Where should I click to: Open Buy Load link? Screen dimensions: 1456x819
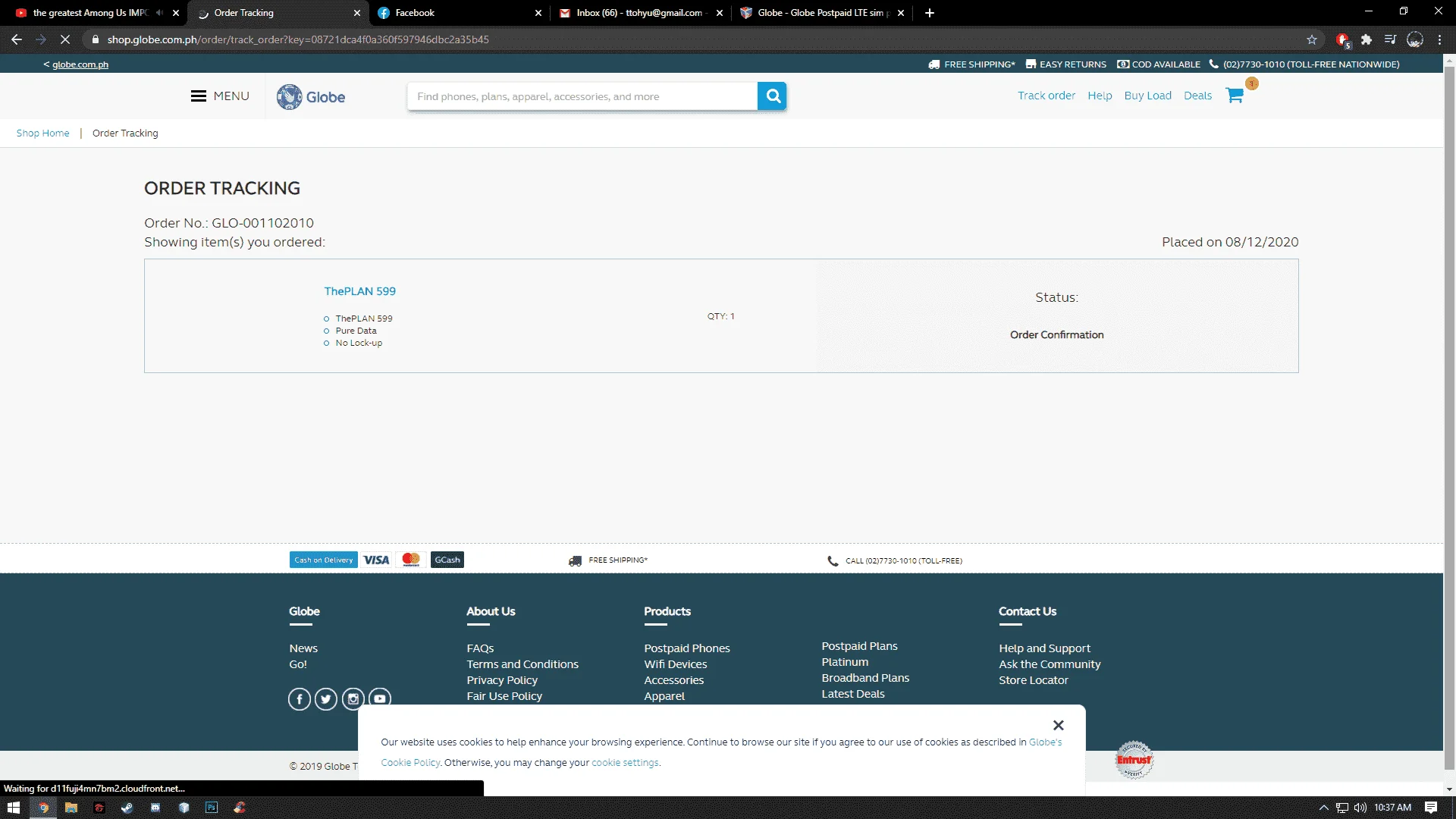click(1147, 96)
